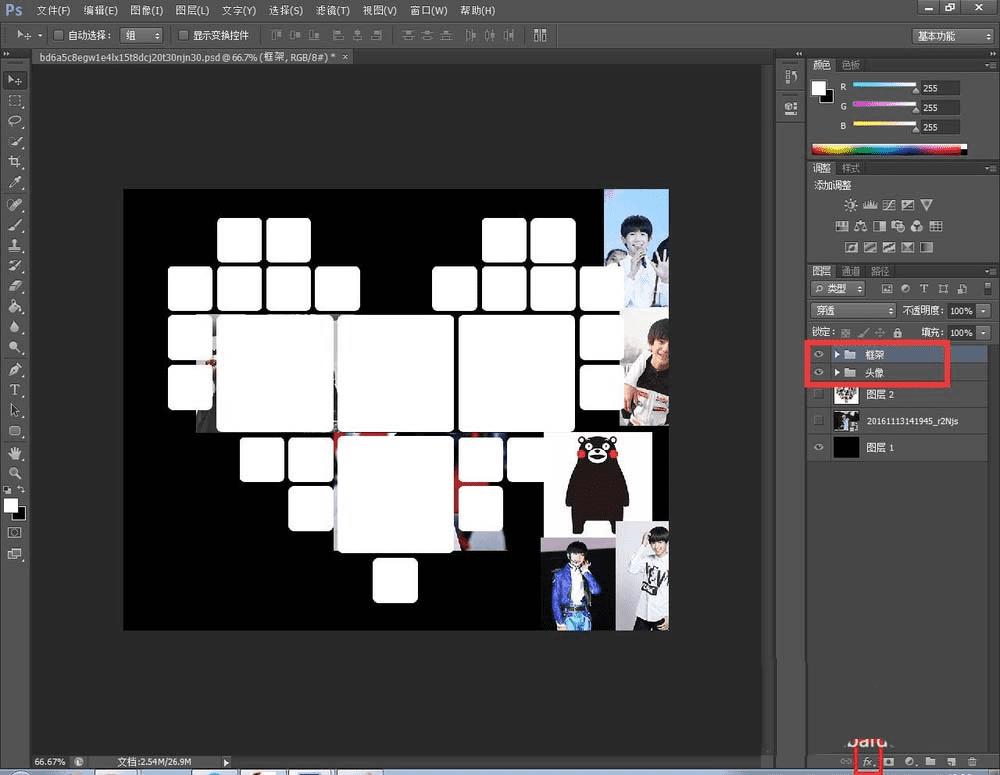Check the 显示变换控件 option
Screen dimensions: 1000x775
point(183,35)
